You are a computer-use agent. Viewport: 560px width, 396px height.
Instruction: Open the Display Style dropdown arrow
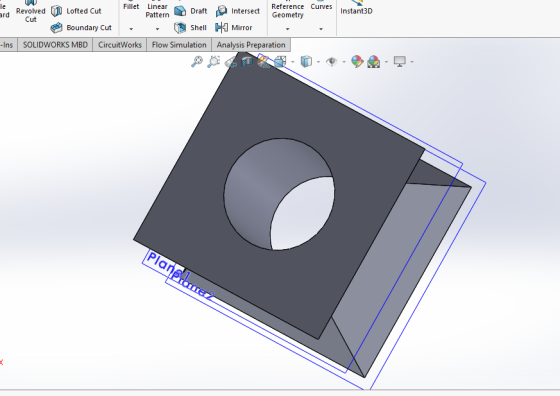coord(318,62)
